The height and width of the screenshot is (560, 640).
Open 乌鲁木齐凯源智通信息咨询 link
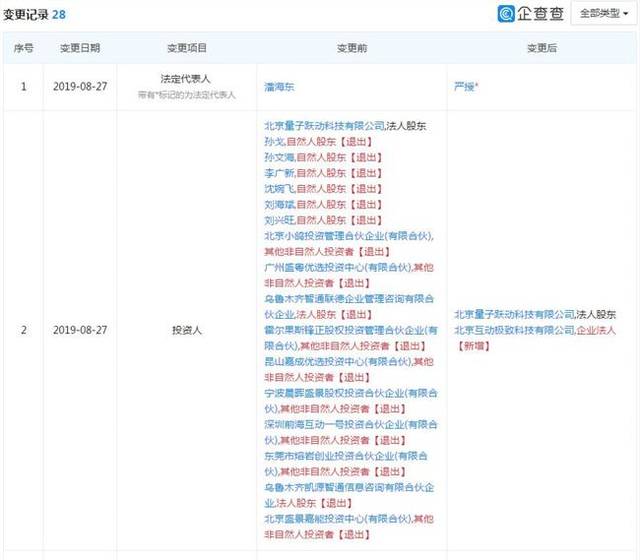[349, 495]
